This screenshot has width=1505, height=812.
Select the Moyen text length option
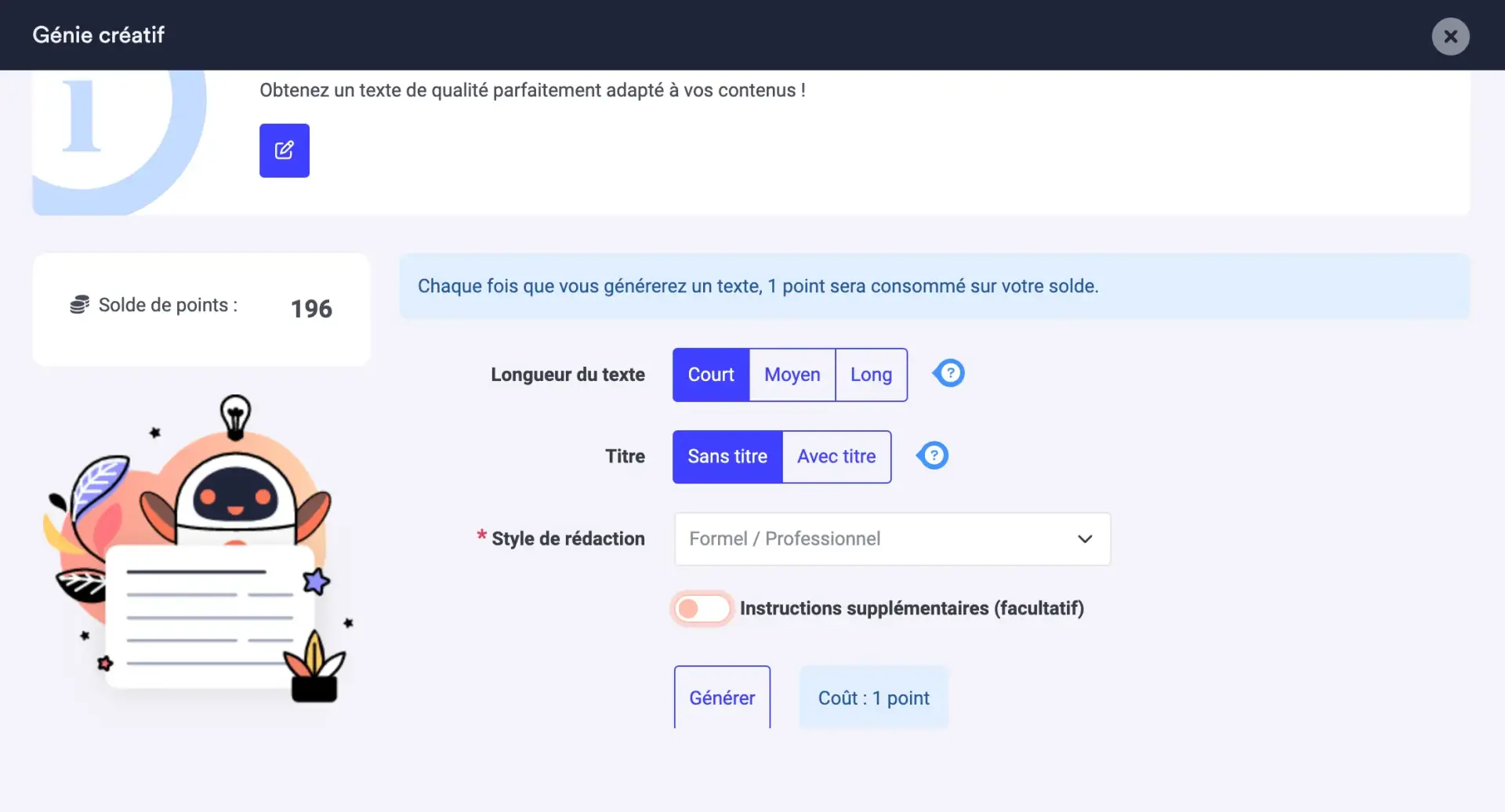pyautogui.click(x=792, y=375)
